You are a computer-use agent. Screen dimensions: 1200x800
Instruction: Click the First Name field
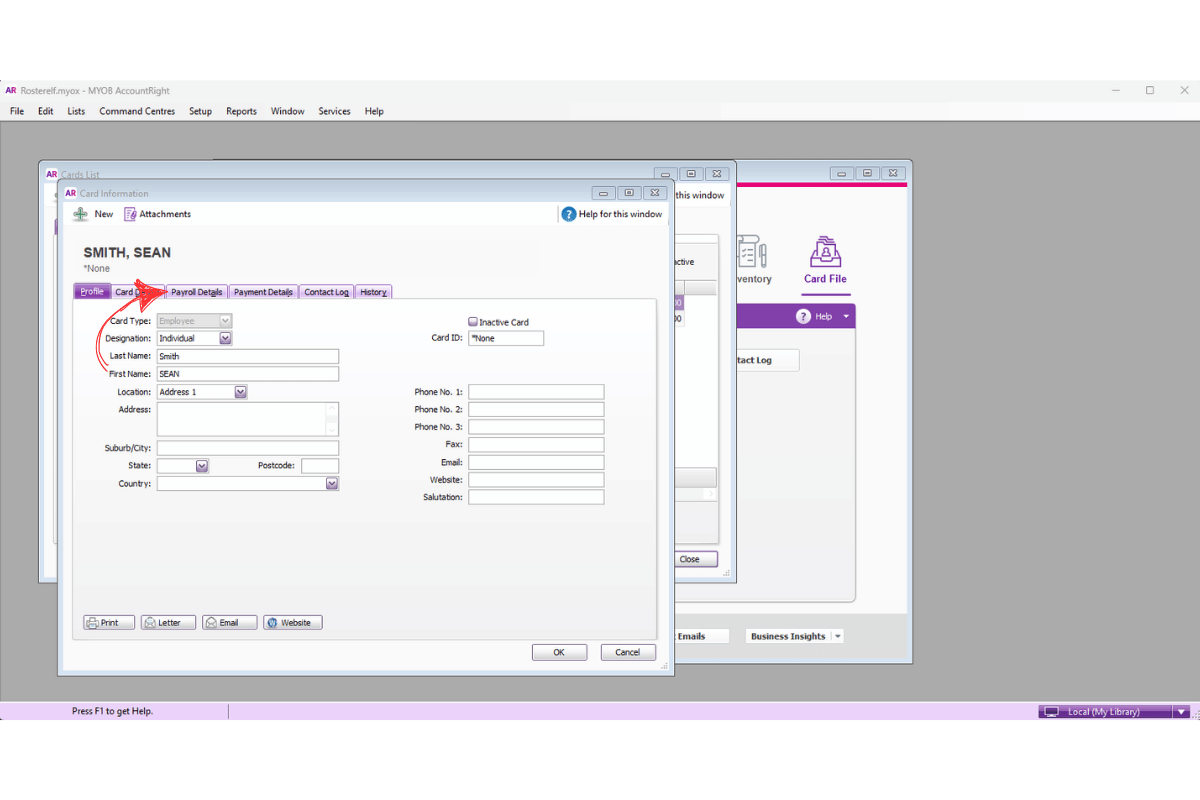coord(248,374)
